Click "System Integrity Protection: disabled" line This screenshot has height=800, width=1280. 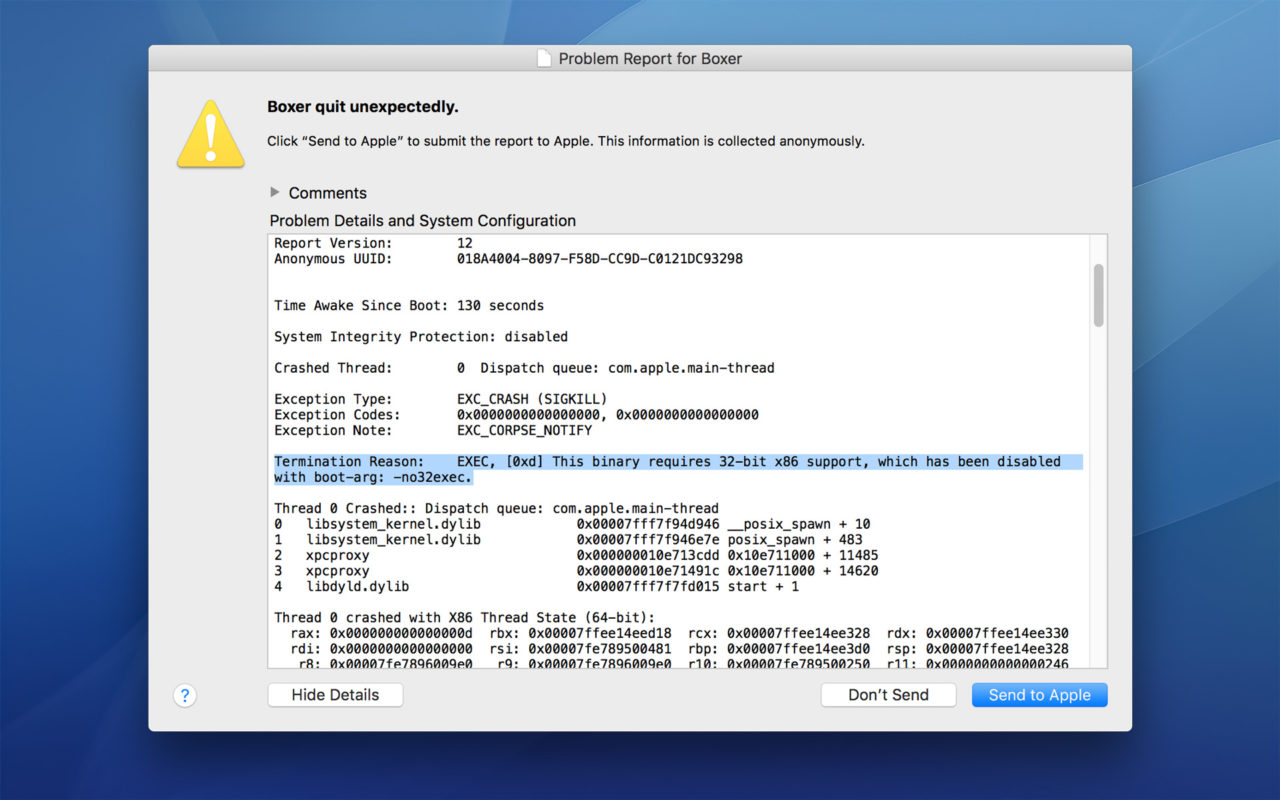[421, 337]
